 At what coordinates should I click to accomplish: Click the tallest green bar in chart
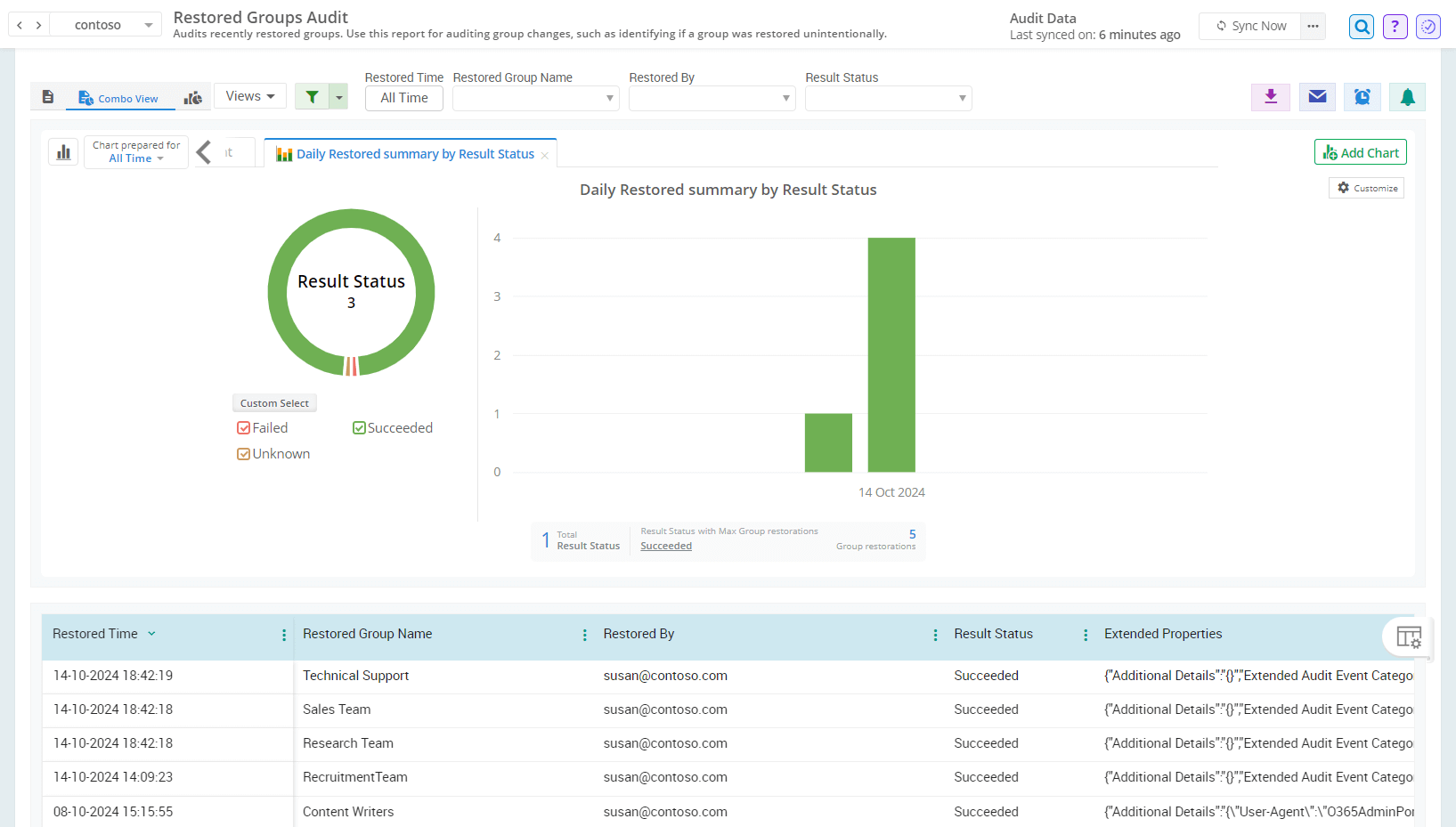click(x=891, y=354)
